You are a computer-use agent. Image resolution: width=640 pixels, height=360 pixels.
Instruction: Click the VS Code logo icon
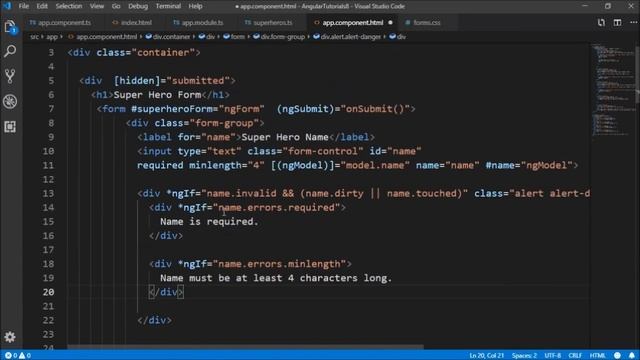tap(7, 6)
